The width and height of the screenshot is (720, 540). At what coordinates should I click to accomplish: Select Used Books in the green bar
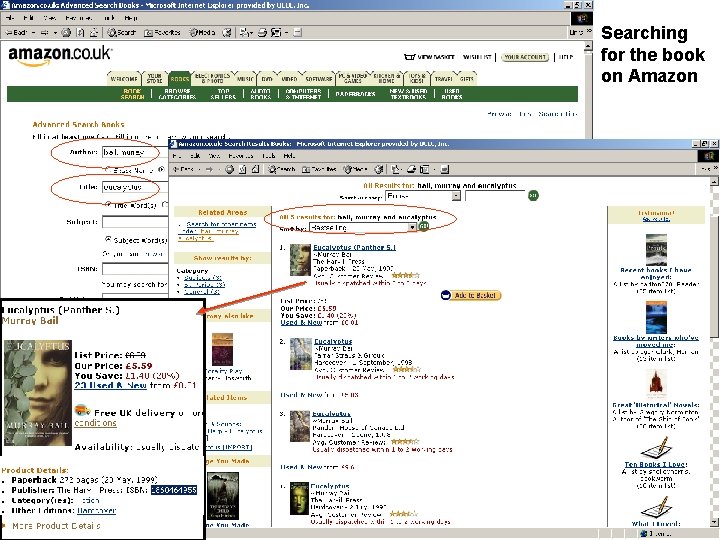click(x=452, y=94)
